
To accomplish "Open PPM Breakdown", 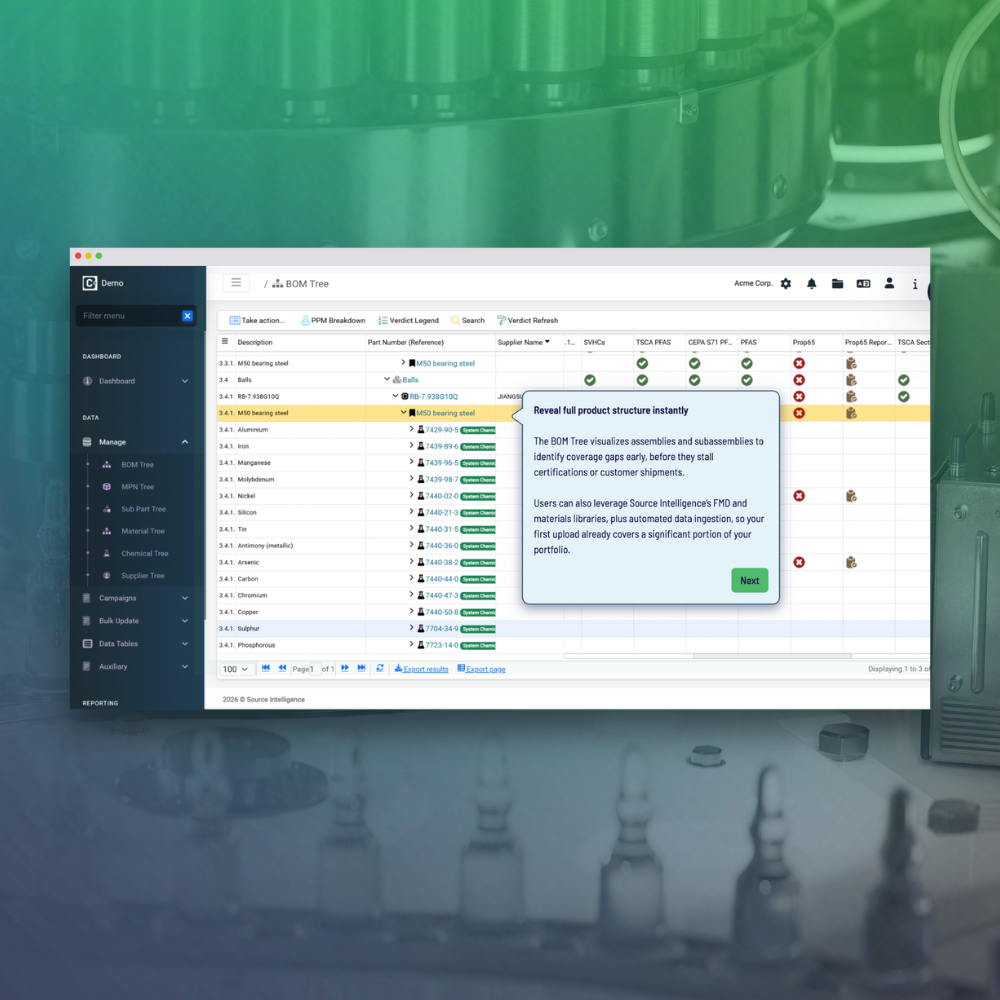I will [x=333, y=320].
